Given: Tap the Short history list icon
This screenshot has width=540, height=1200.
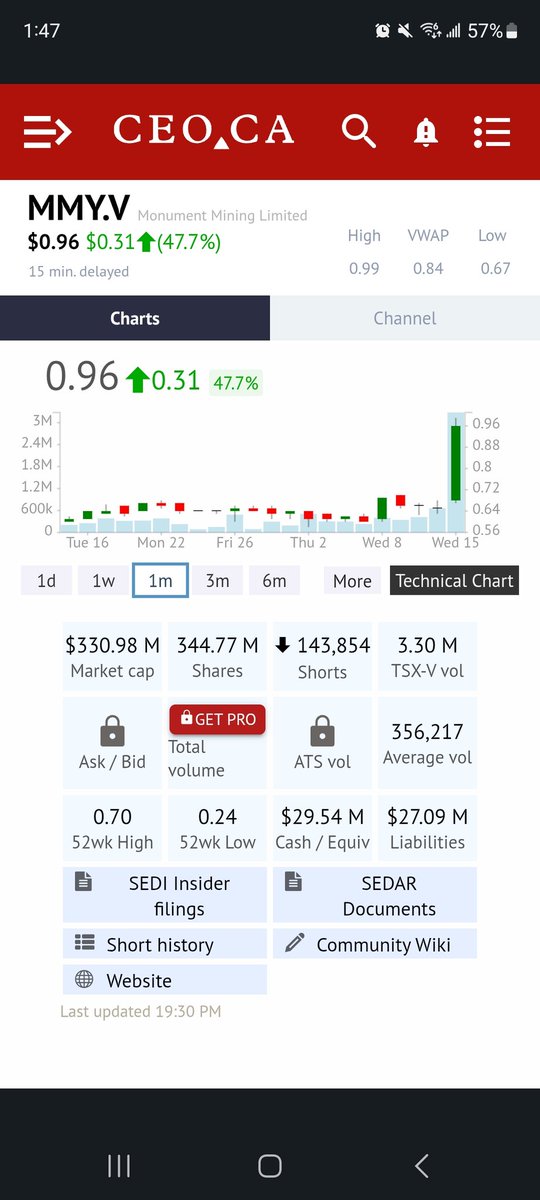Looking at the screenshot, I should [x=87, y=944].
